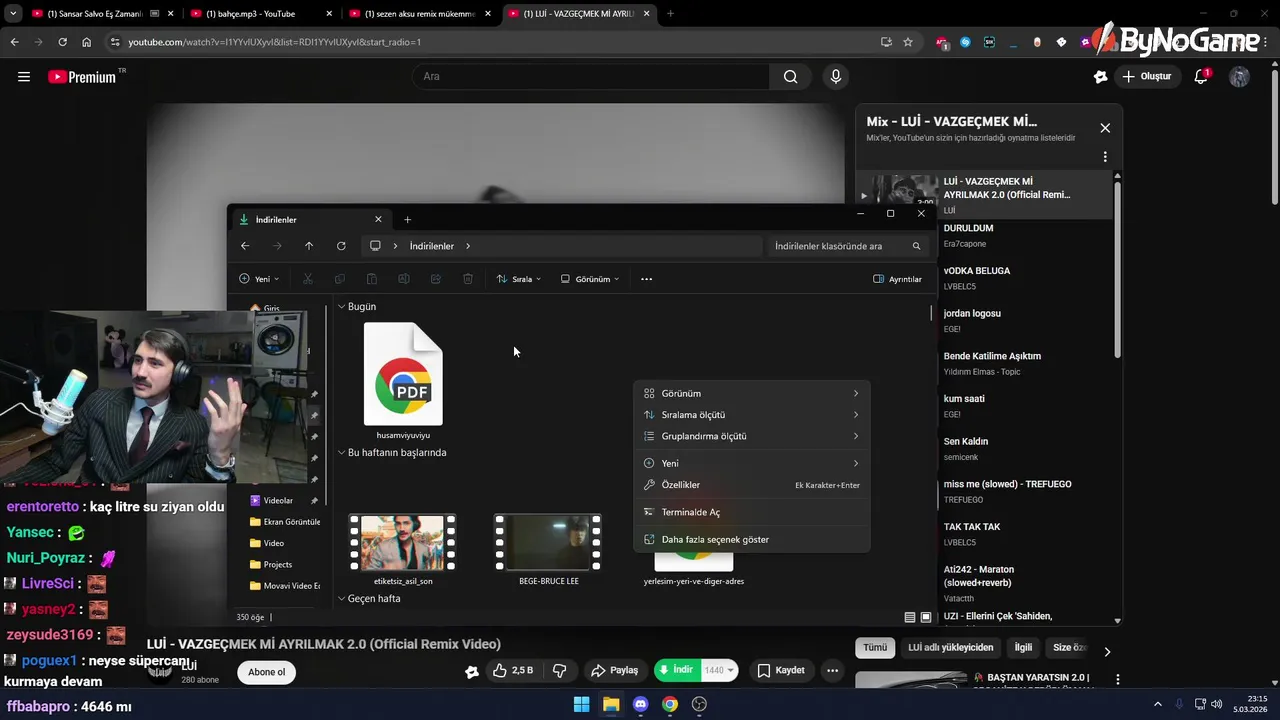
Task: Open more actions (…) under the video
Action: pos(832,671)
